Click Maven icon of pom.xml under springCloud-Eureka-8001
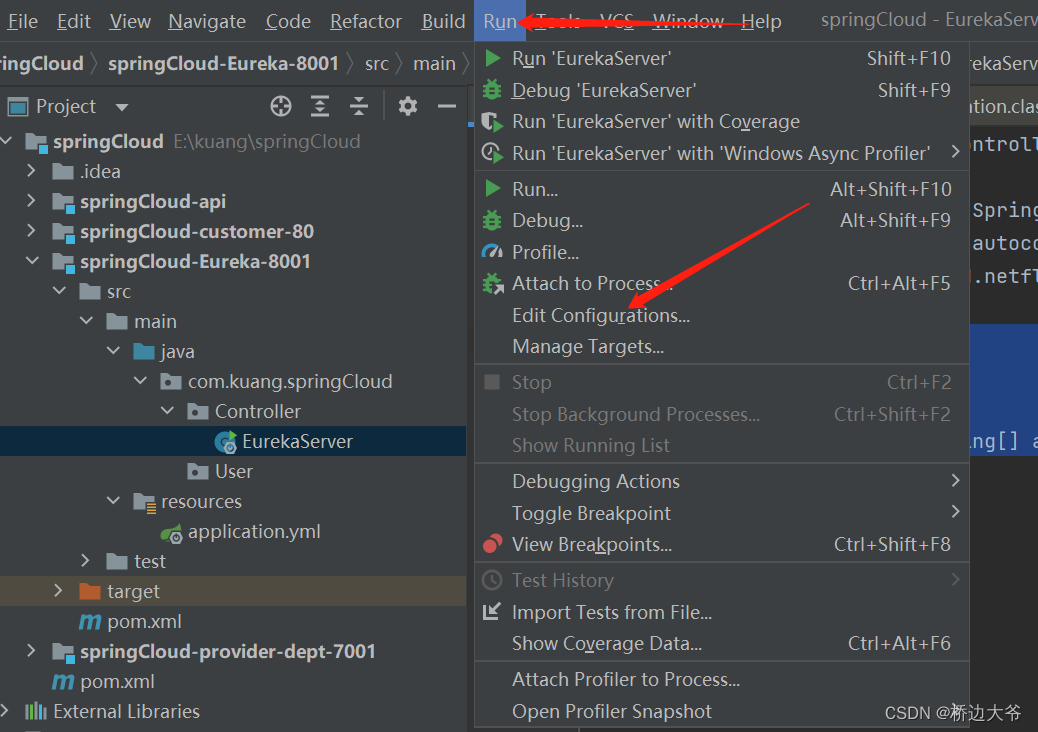 click(90, 621)
